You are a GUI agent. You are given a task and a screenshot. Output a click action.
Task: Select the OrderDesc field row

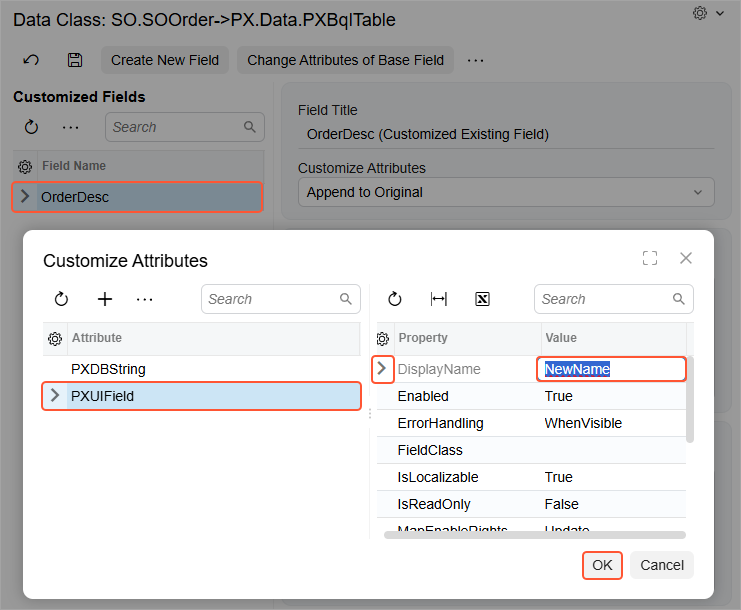[137, 197]
